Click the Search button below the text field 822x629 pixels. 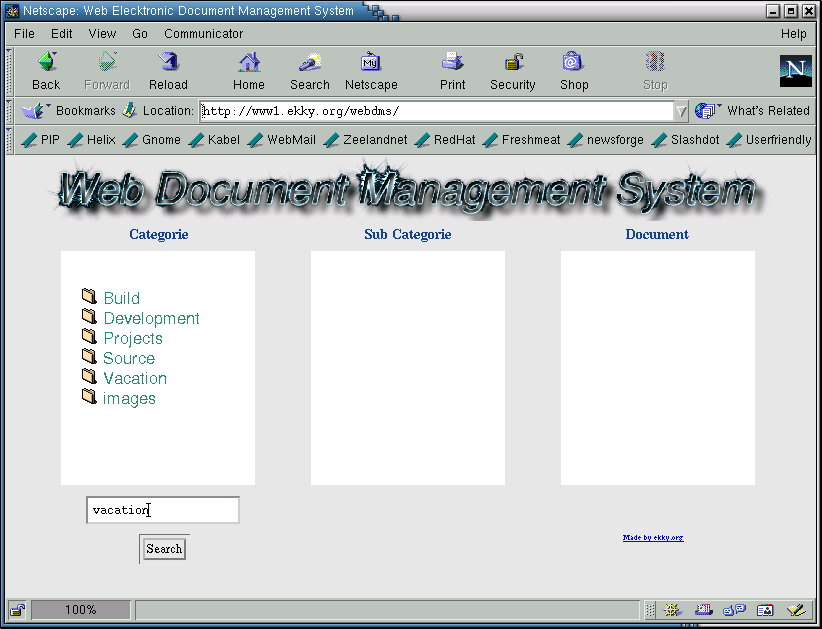click(x=164, y=548)
